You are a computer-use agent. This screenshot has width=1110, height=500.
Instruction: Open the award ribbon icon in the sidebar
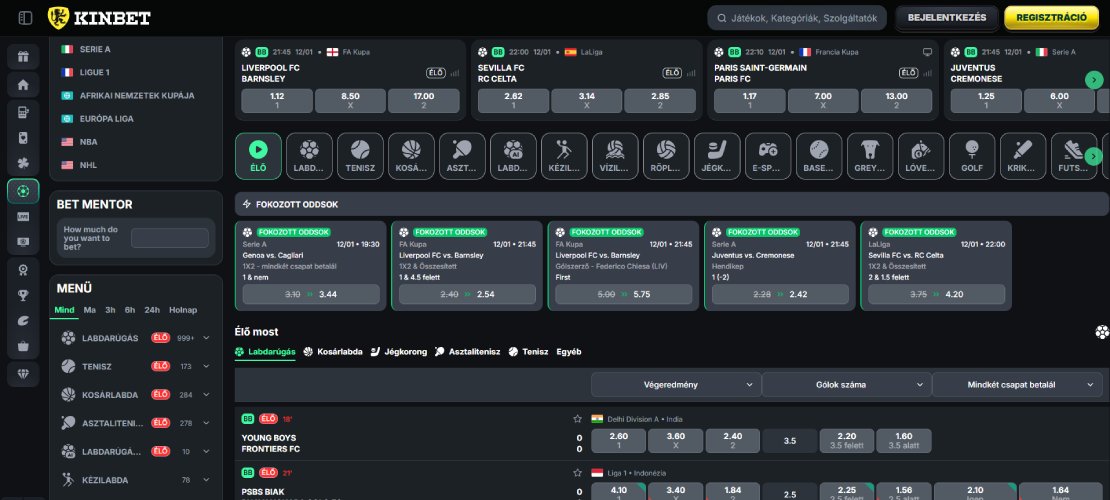click(23, 270)
